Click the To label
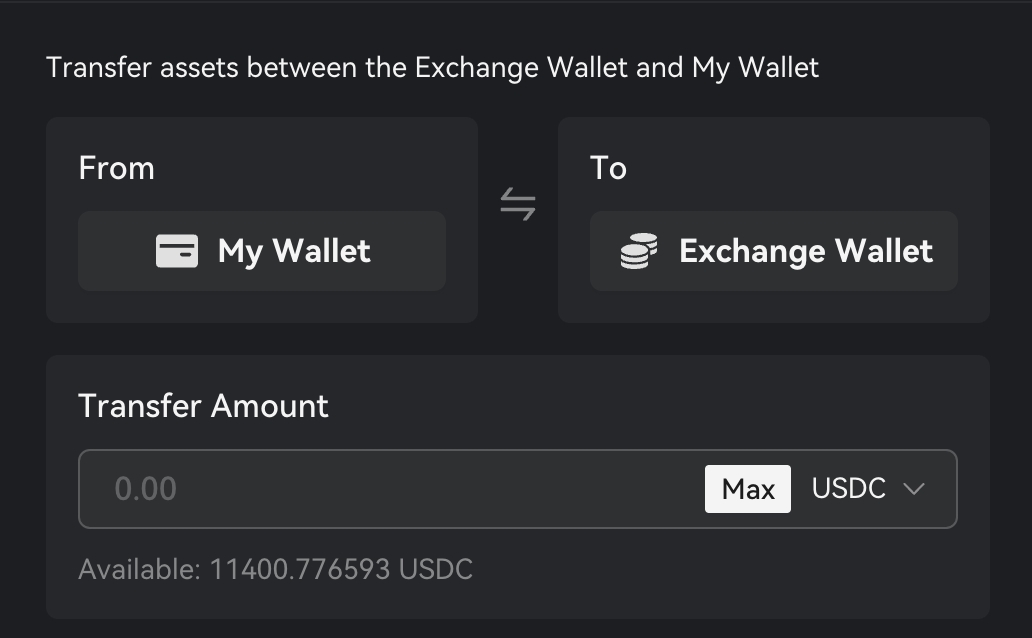The width and height of the screenshot is (1032, 638). pyautogui.click(x=608, y=168)
